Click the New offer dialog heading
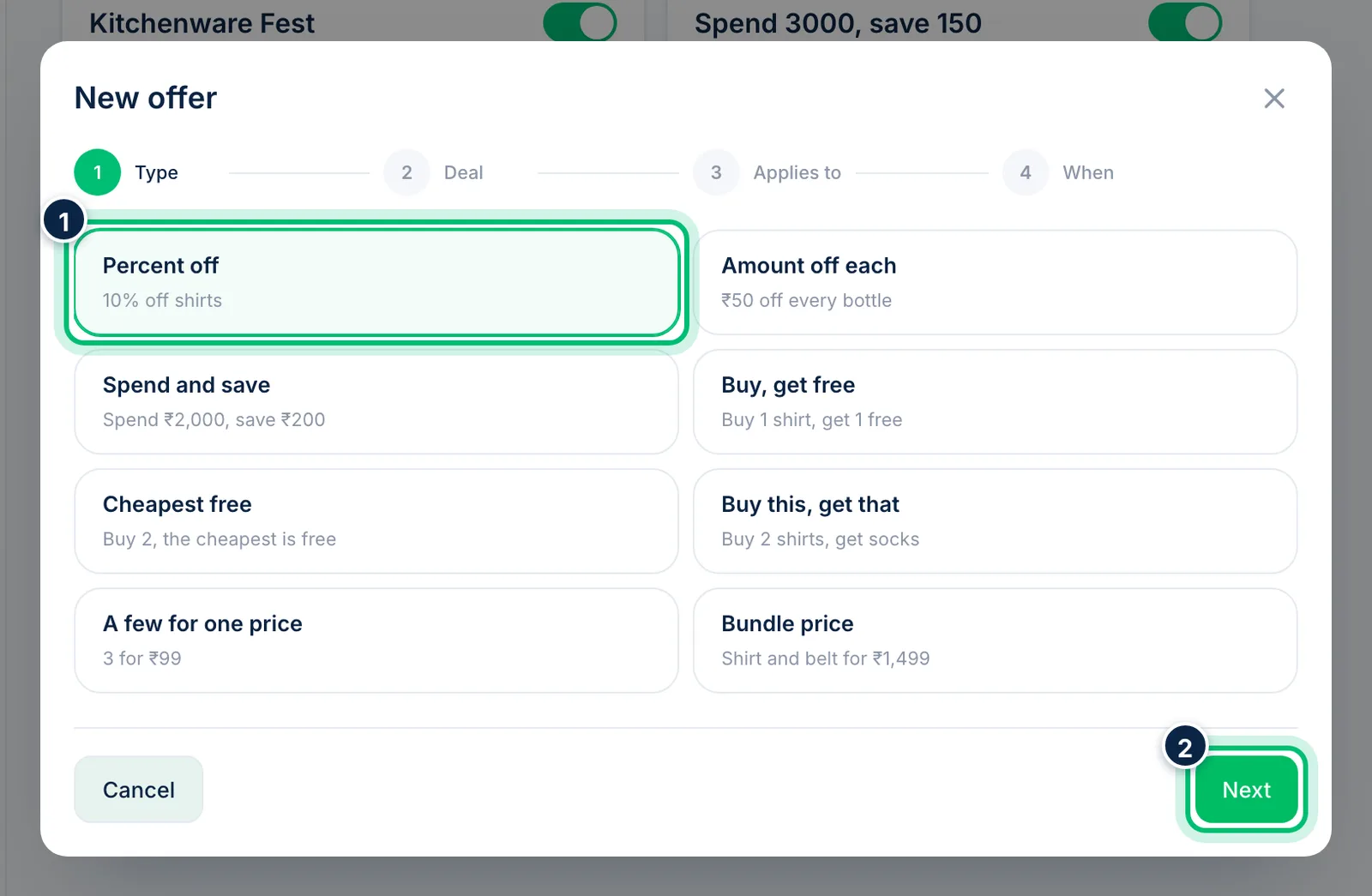1372x896 pixels. (x=146, y=98)
